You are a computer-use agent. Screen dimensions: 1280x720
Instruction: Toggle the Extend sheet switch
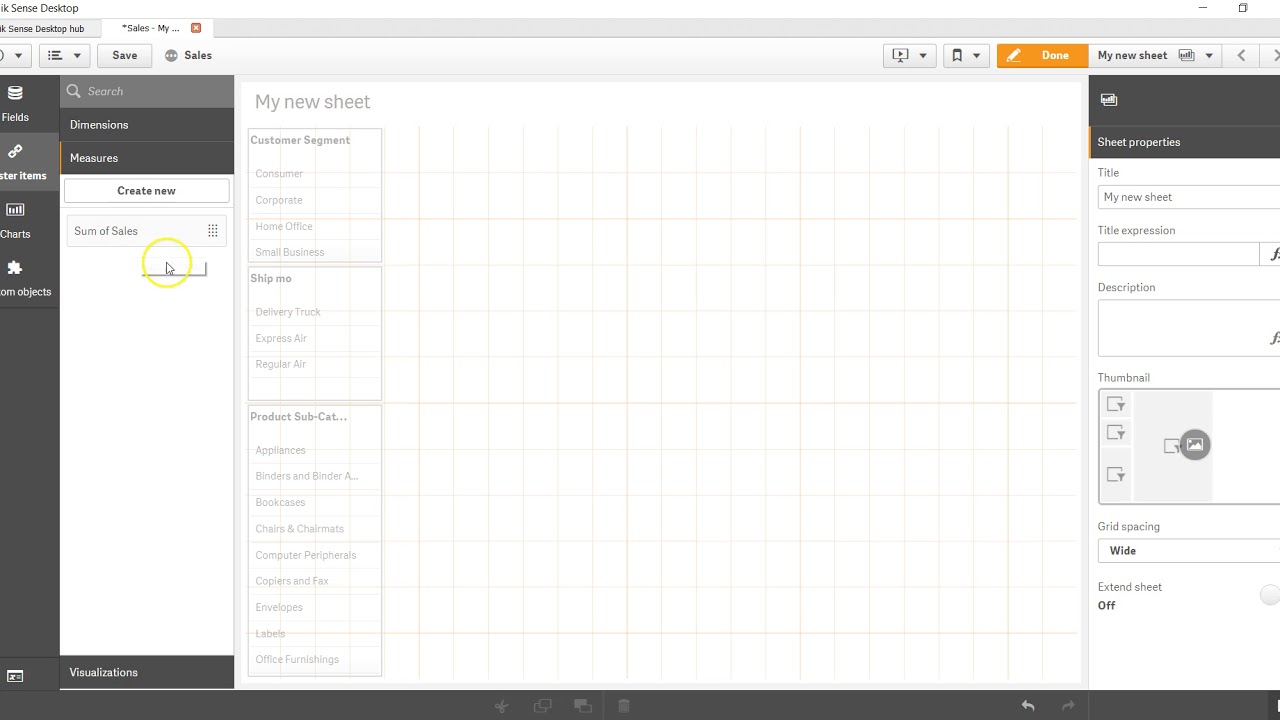coord(1269,596)
